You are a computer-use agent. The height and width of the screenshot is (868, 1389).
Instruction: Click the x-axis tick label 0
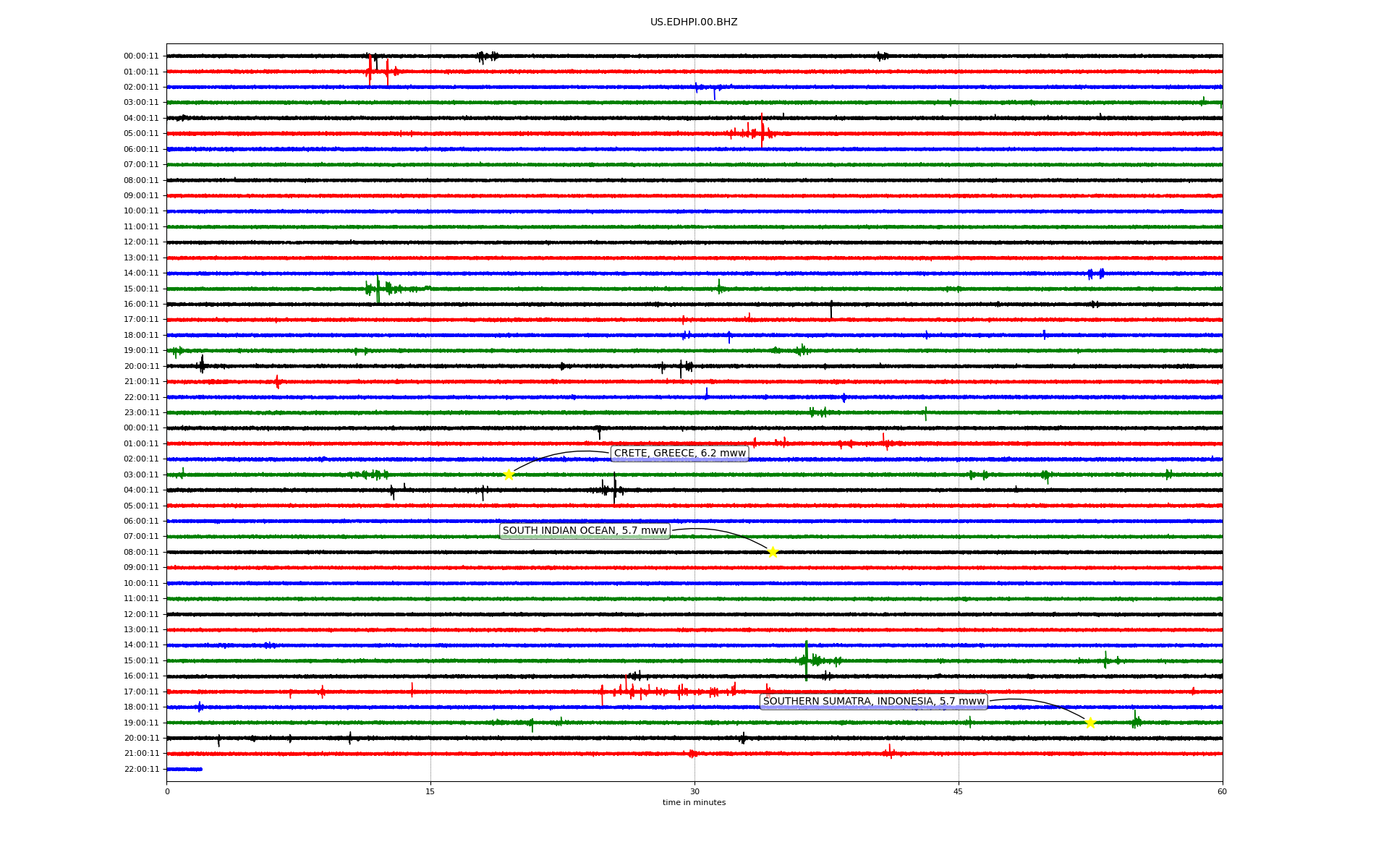pyautogui.click(x=167, y=791)
